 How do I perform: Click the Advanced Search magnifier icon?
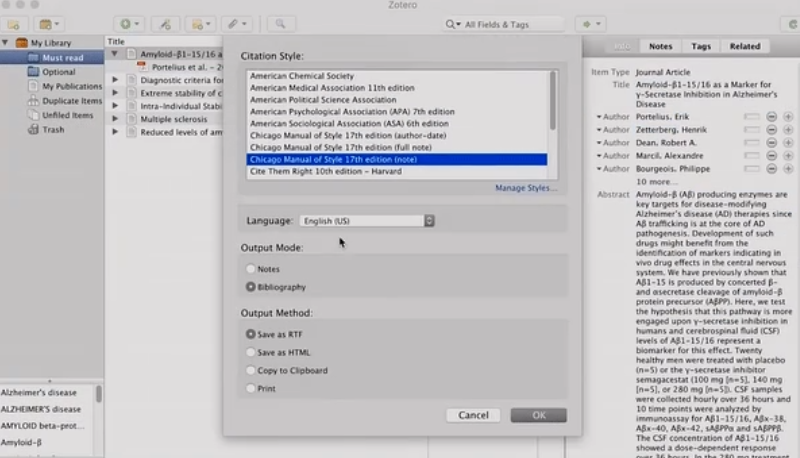[281, 24]
